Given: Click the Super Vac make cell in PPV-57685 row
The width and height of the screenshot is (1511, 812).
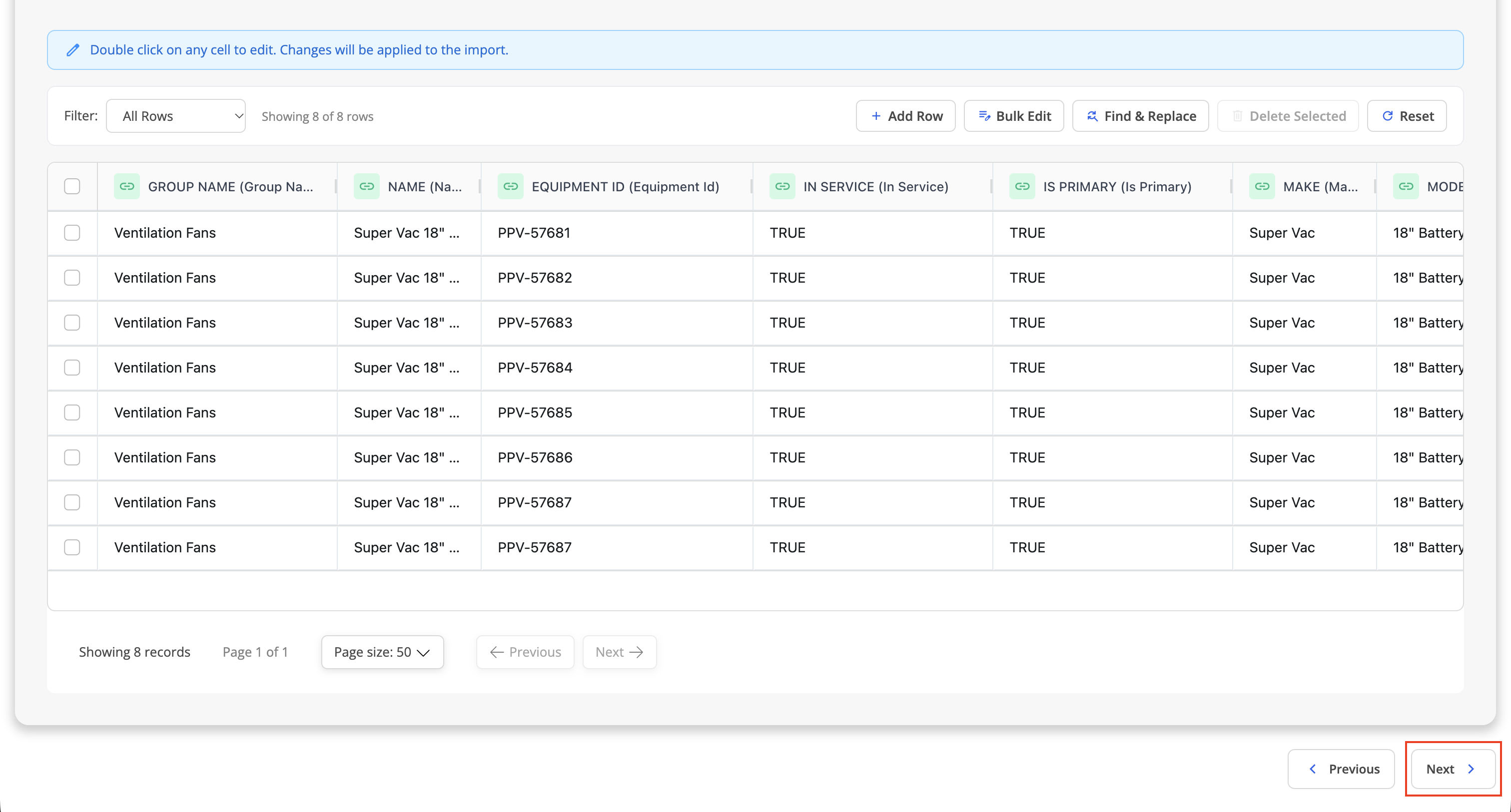Looking at the screenshot, I should (1304, 413).
